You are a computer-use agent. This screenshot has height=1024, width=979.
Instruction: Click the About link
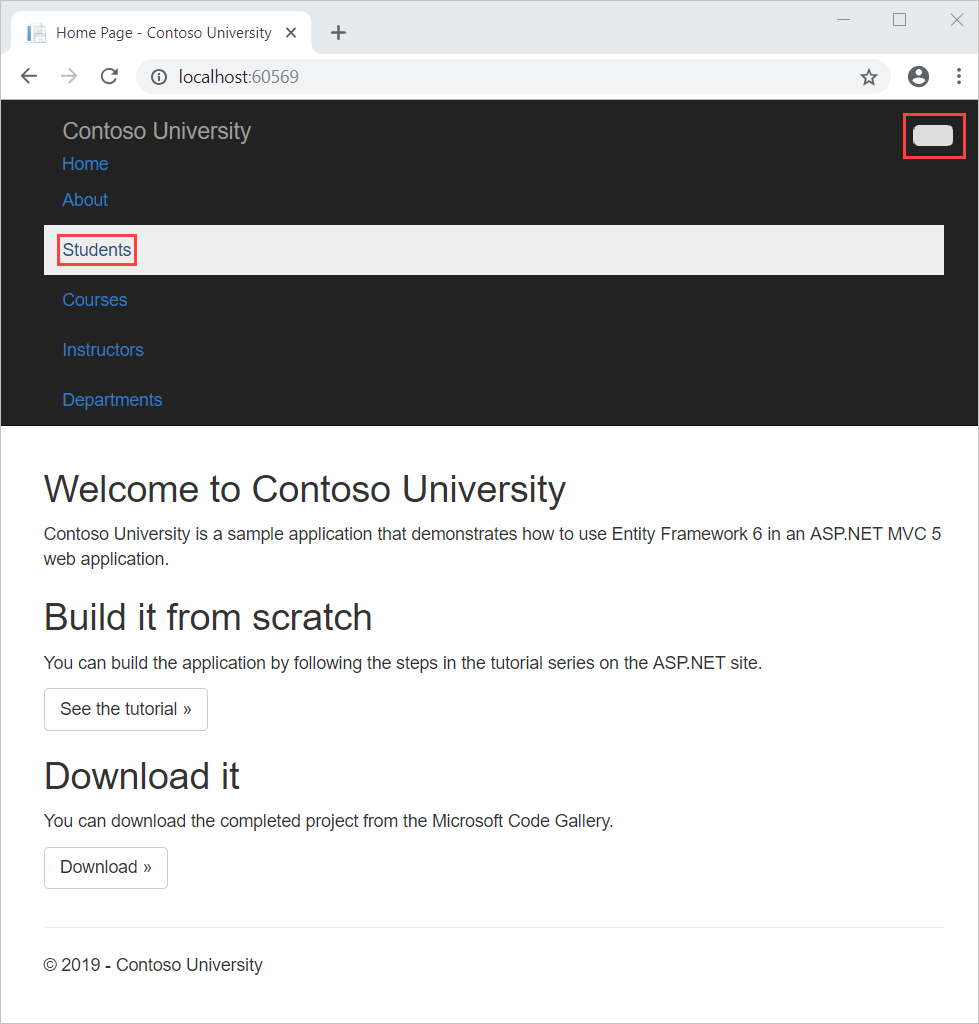coord(84,199)
